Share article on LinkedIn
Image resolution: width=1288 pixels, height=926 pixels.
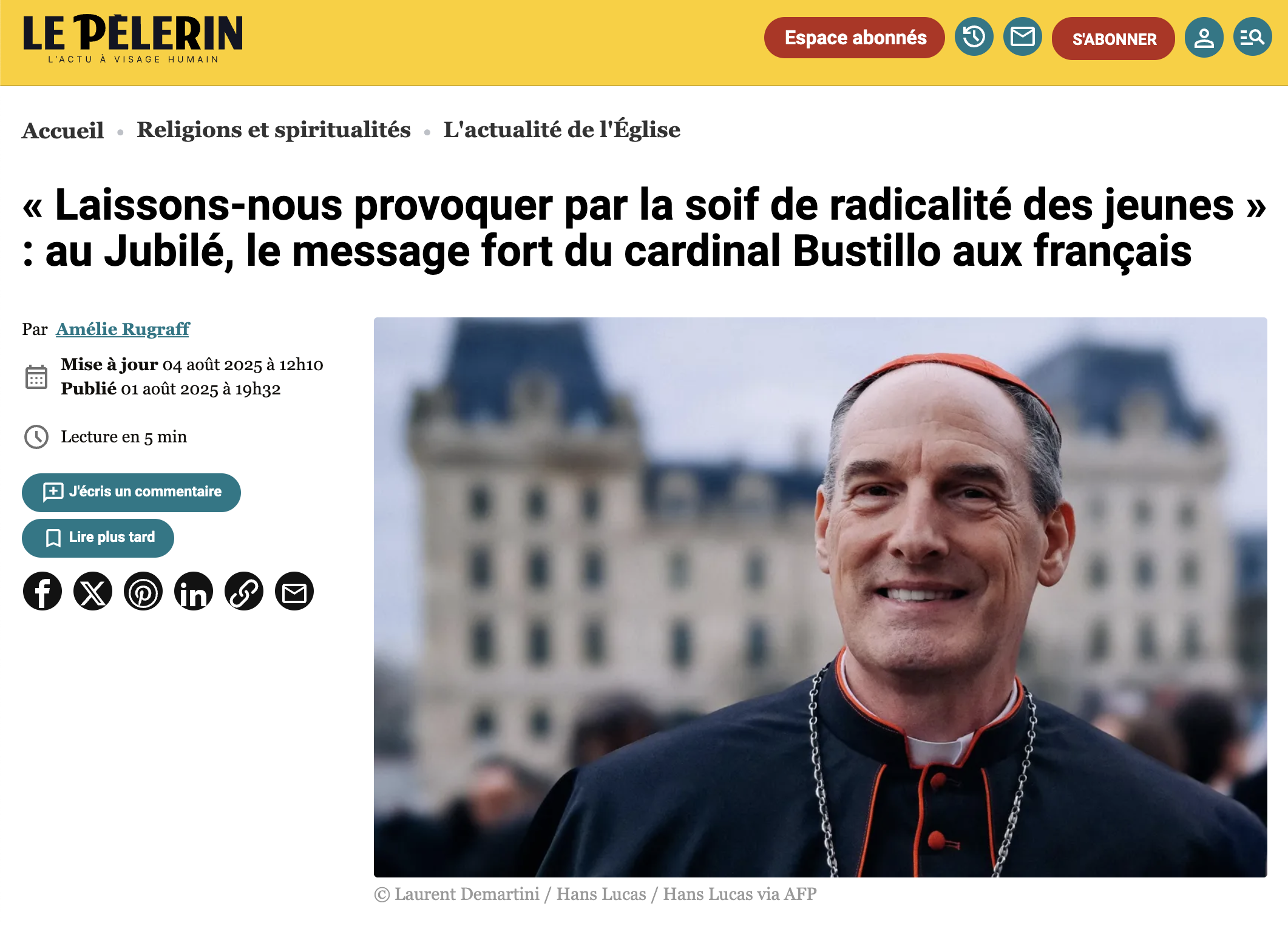coord(194,591)
